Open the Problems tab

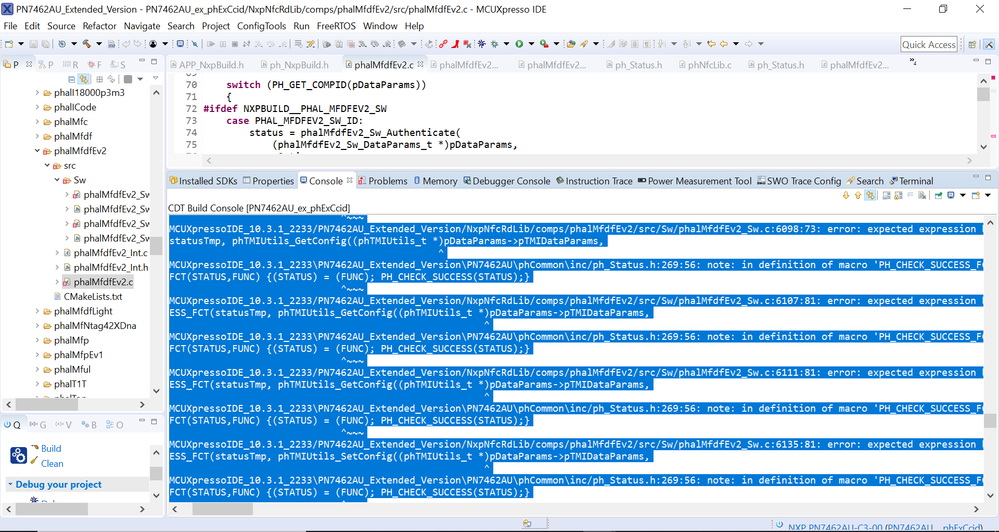point(382,181)
